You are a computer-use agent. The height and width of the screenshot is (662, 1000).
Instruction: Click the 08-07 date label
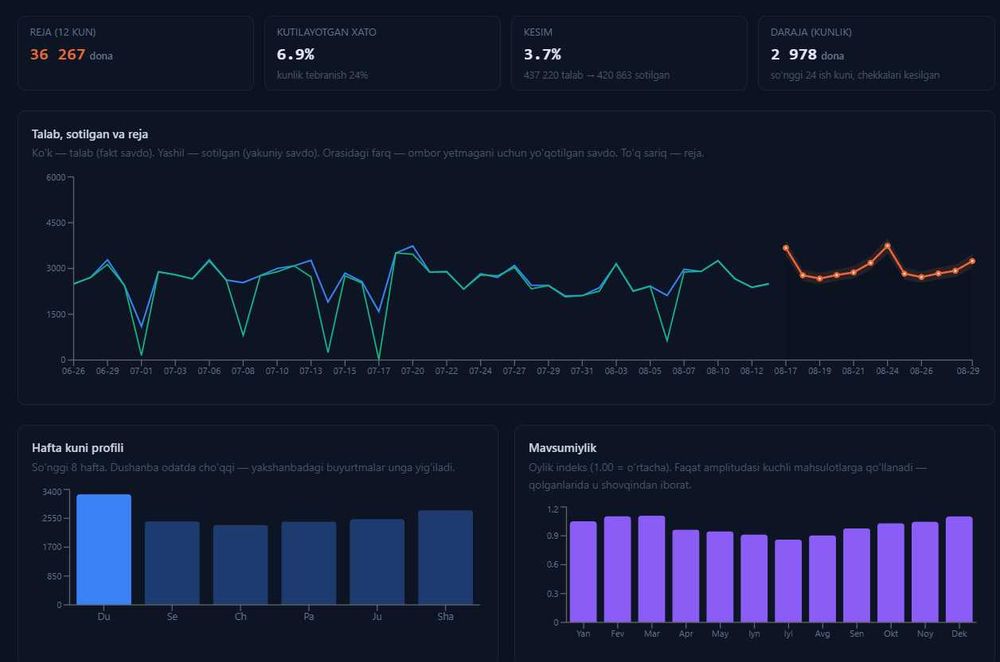click(684, 371)
